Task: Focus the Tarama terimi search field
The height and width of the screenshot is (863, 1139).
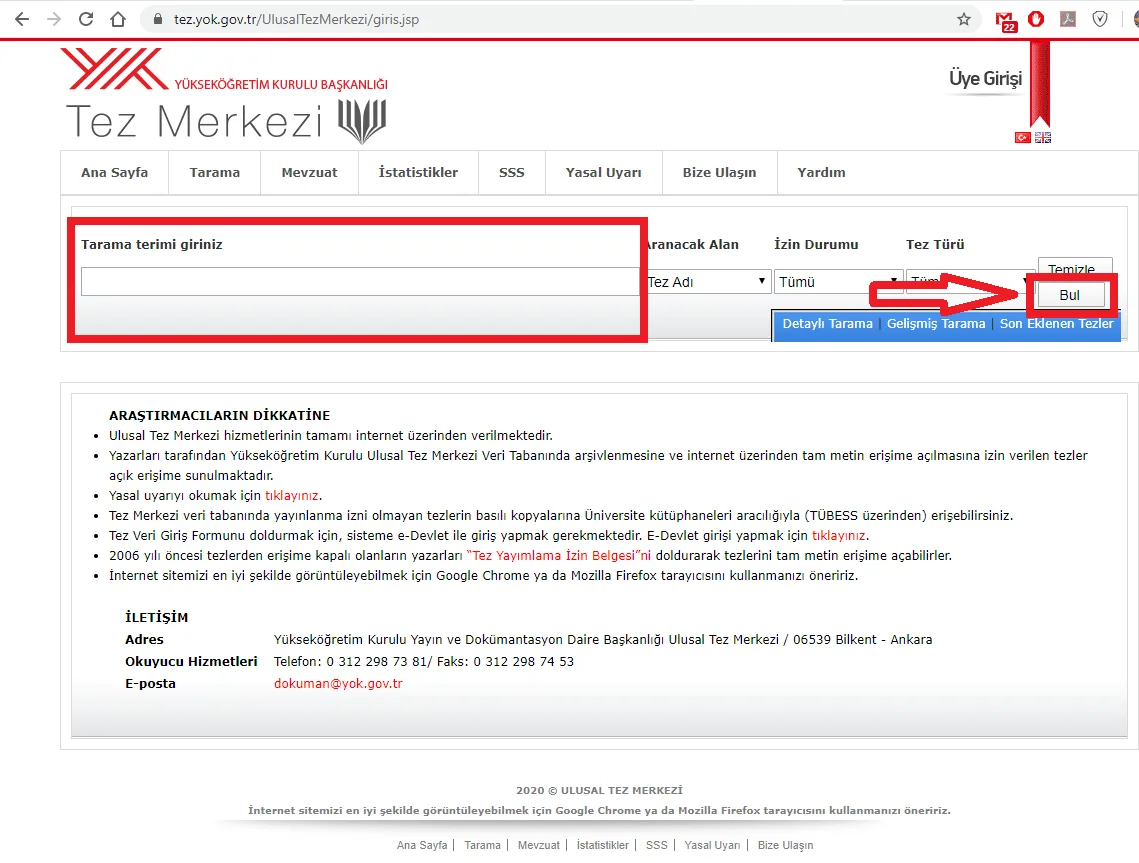Action: pos(360,281)
